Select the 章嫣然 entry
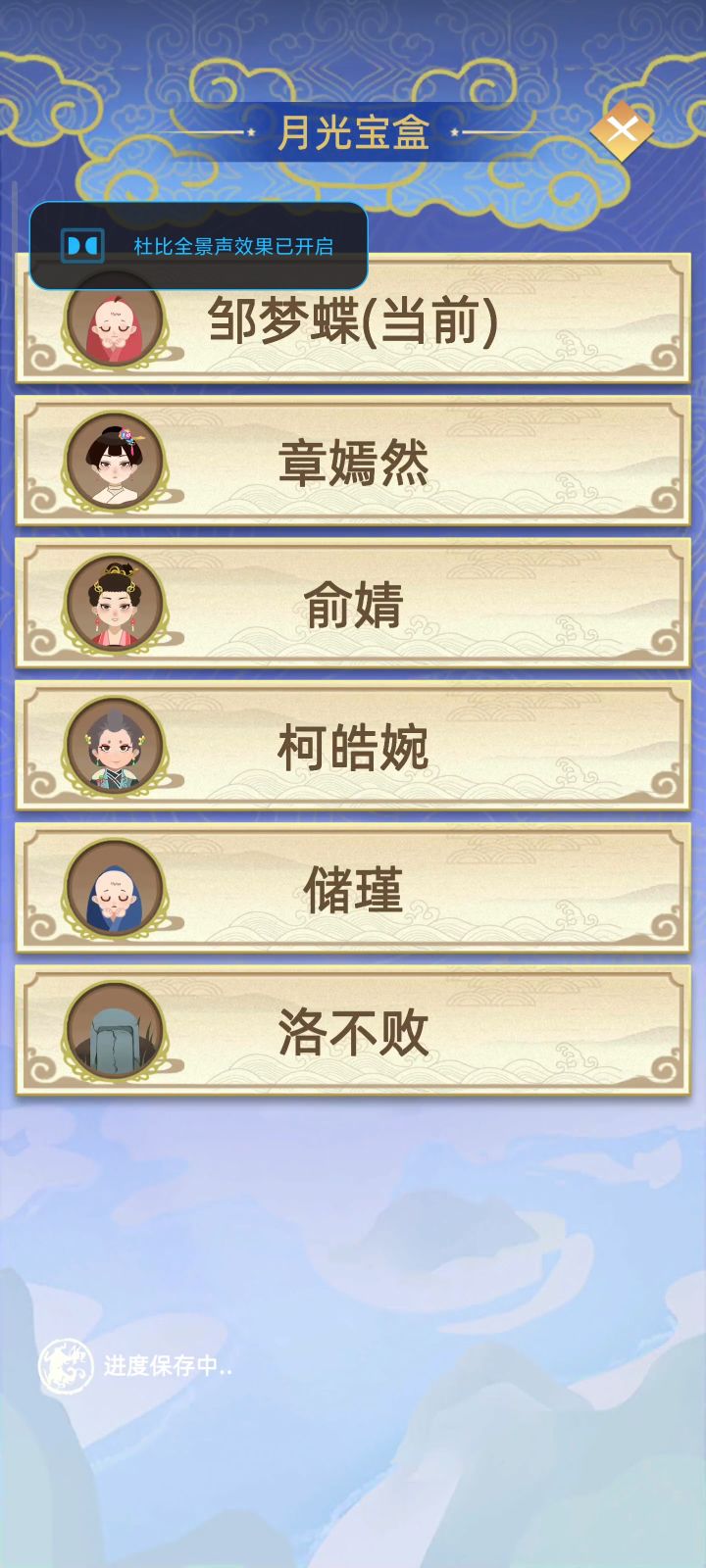The height and width of the screenshot is (1568, 706). point(353,462)
